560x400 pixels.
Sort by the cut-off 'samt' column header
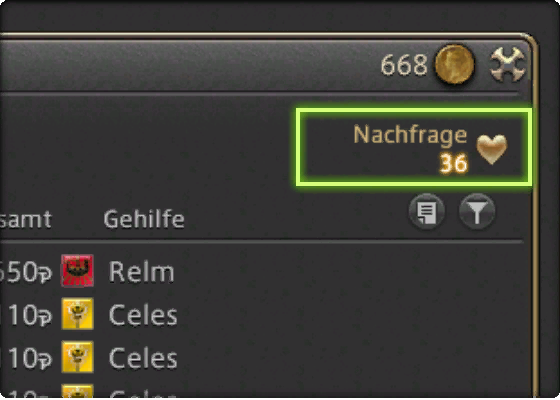click(x=26, y=219)
